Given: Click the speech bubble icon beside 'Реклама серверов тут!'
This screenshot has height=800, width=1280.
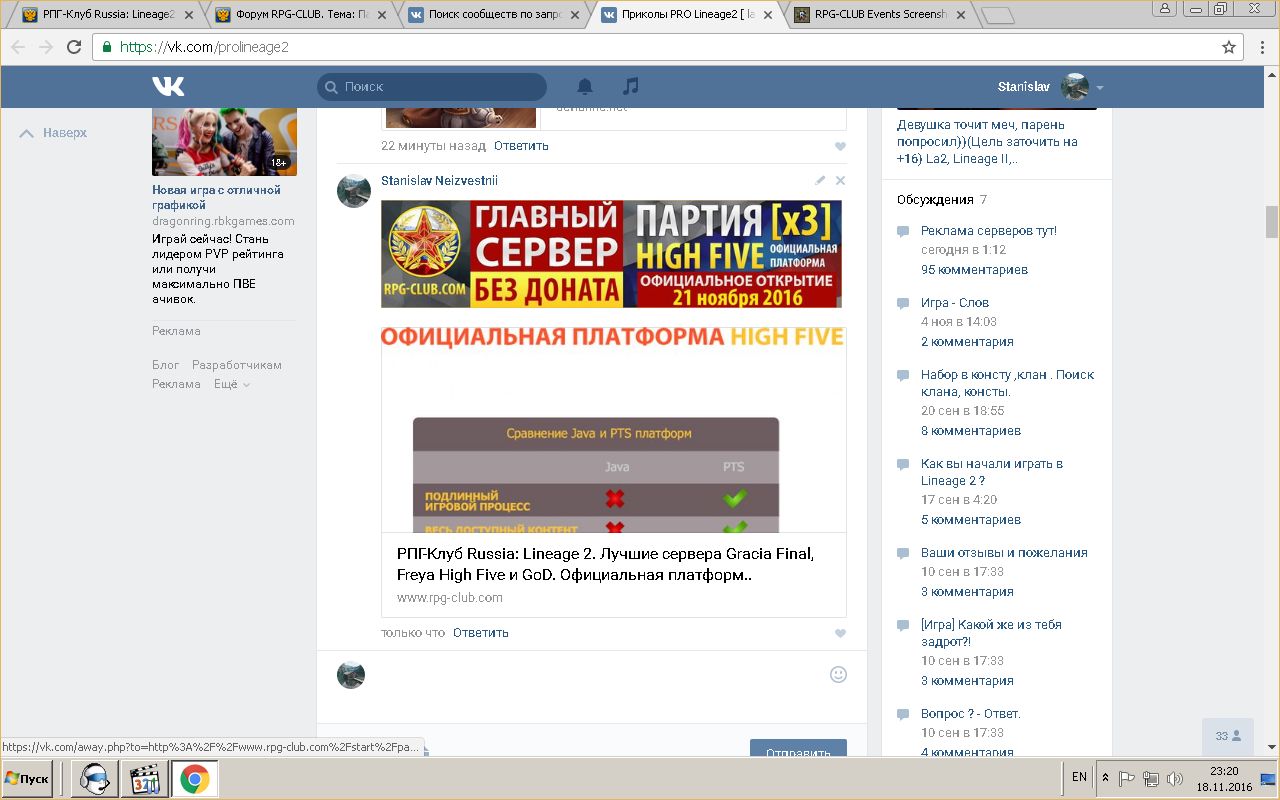Looking at the screenshot, I should [x=903, y=232].
